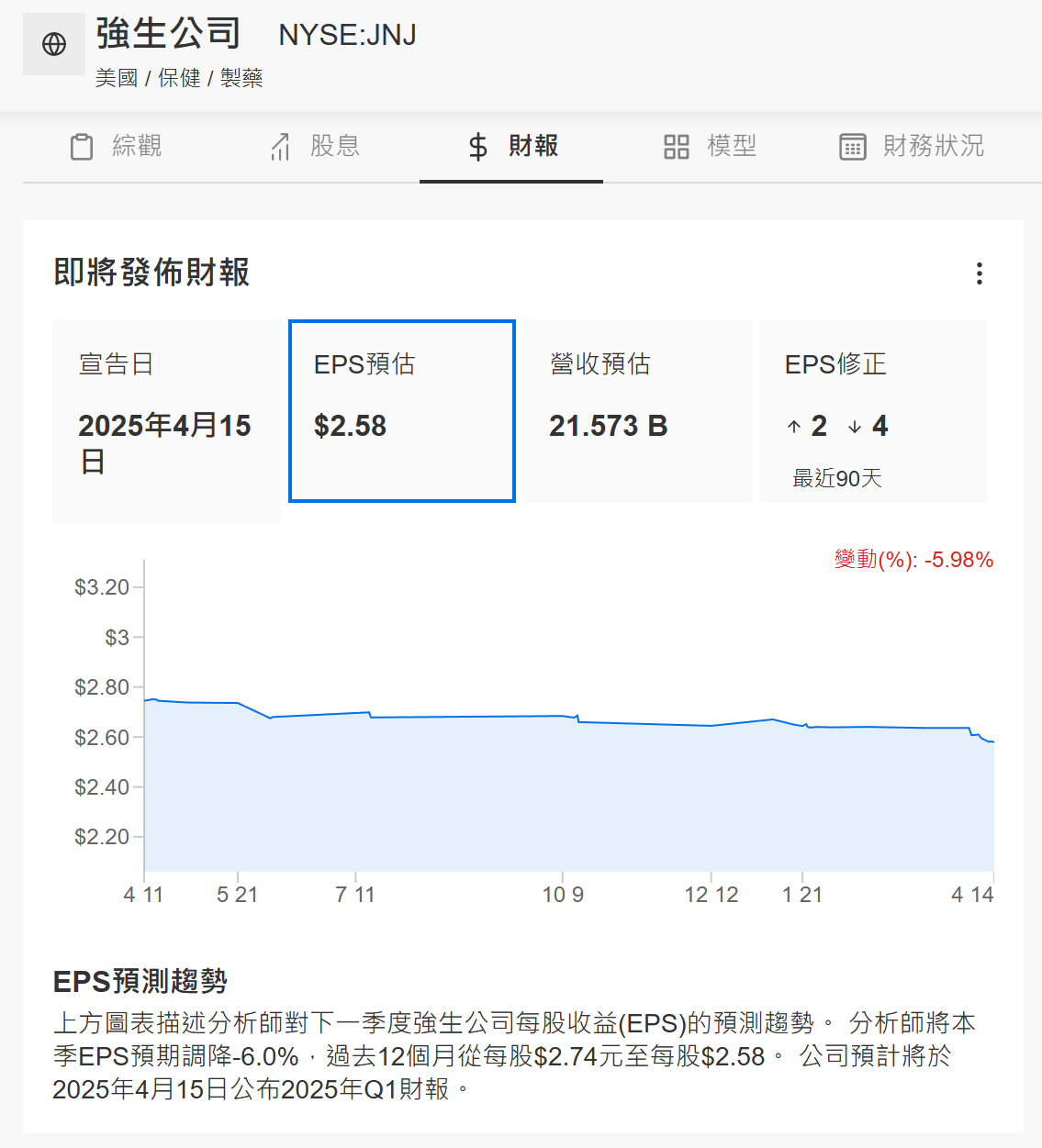1042x1148 pixels.
Task: Click the $2.60 y-axis label
Action: (102, 738)
